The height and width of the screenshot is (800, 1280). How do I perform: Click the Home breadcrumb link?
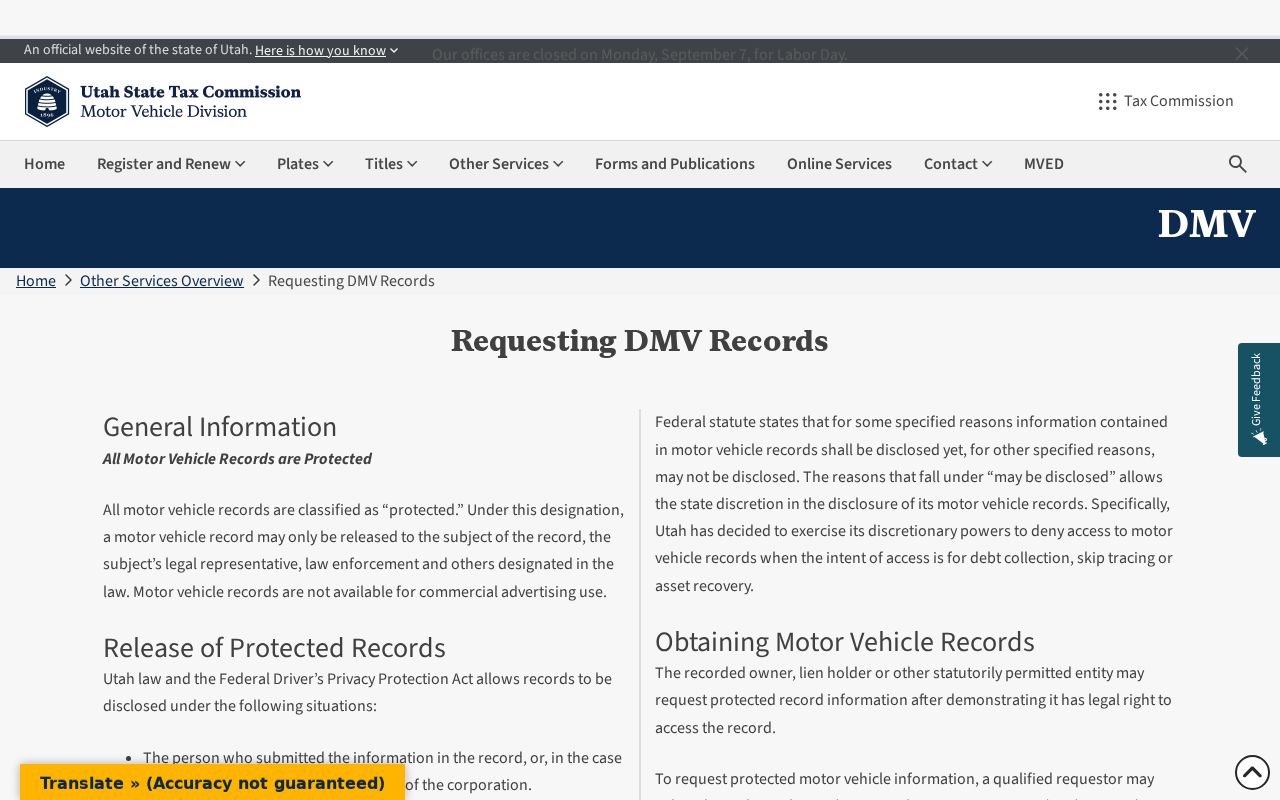tap(36, 281)
